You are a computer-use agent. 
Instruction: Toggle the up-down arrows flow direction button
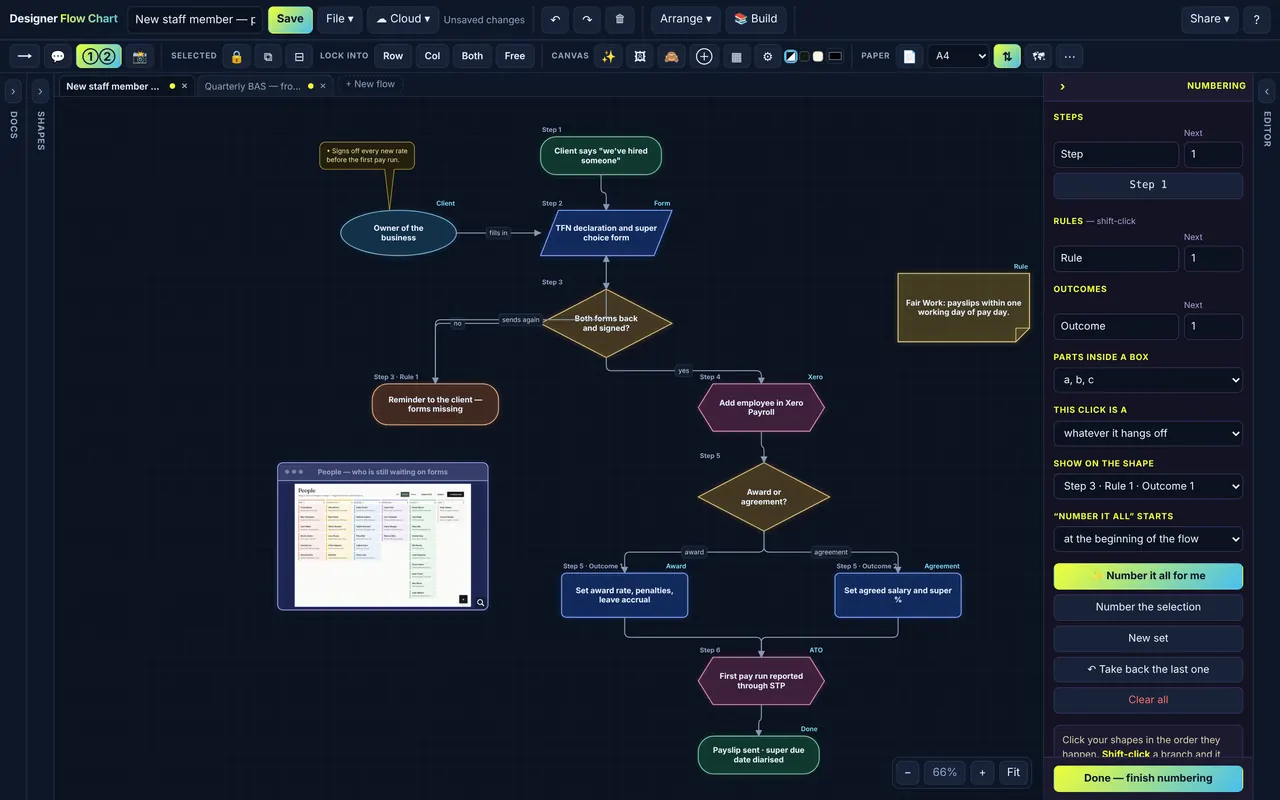point(1007,56)
